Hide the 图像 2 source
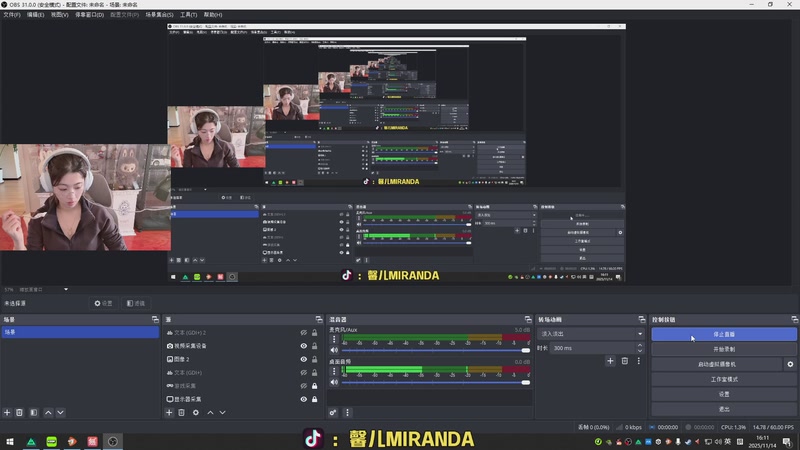 304,359
